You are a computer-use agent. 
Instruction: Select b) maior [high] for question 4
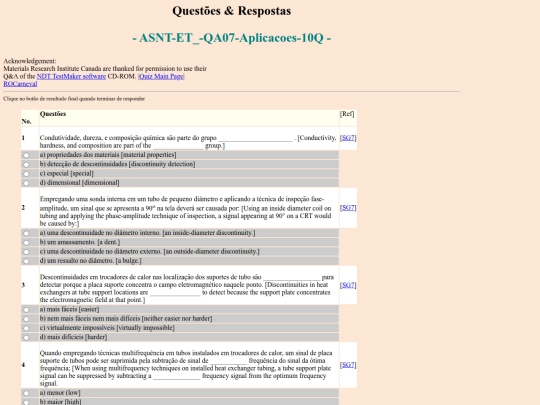tap(26, 402)
